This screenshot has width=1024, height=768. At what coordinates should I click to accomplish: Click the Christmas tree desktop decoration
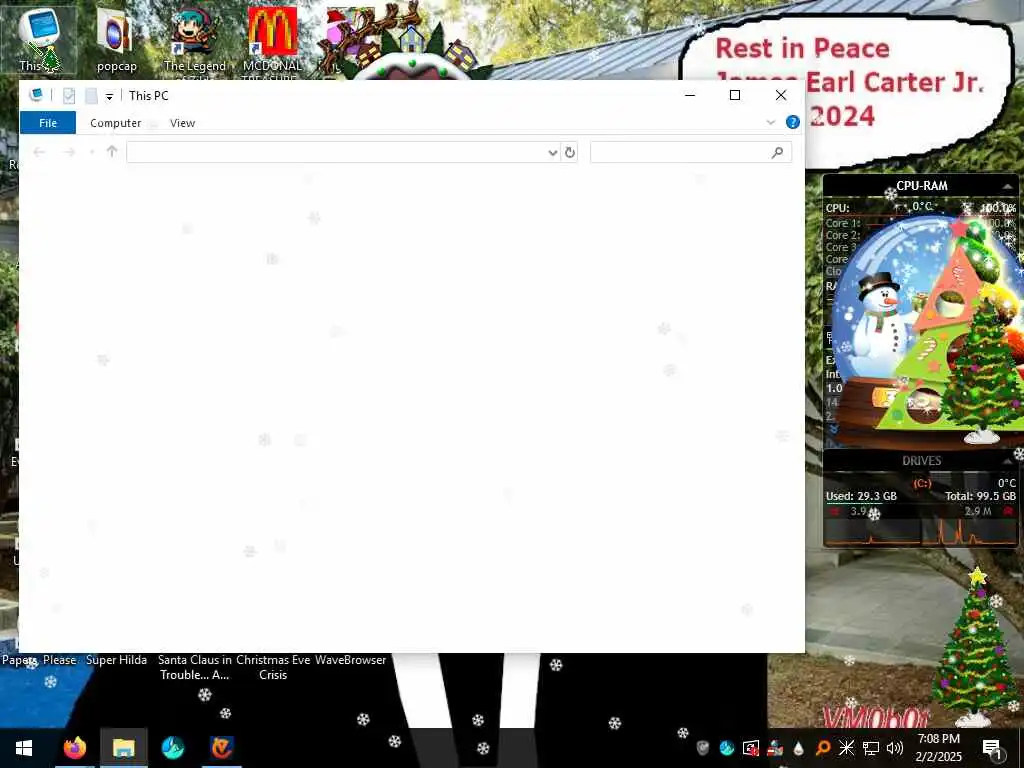click(976, 647)
